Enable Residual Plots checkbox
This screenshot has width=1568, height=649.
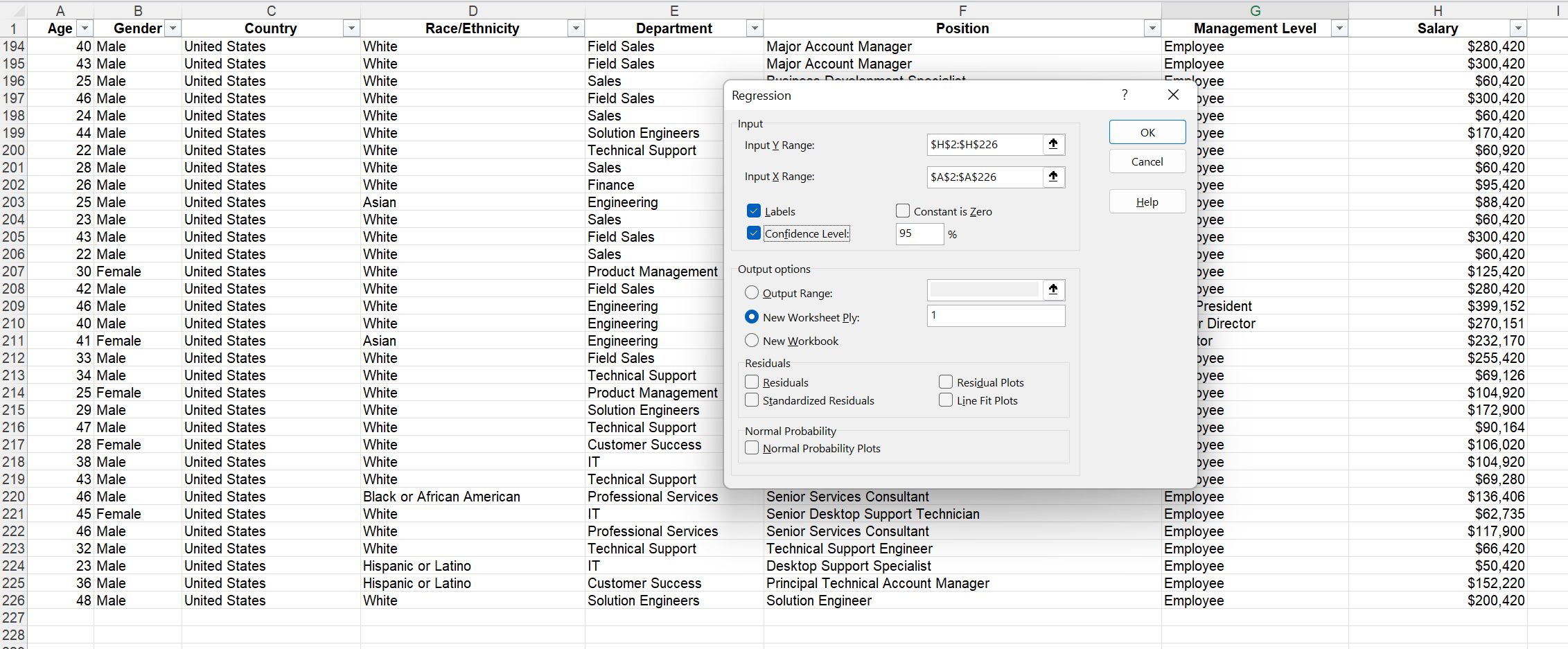click(946, 382)
